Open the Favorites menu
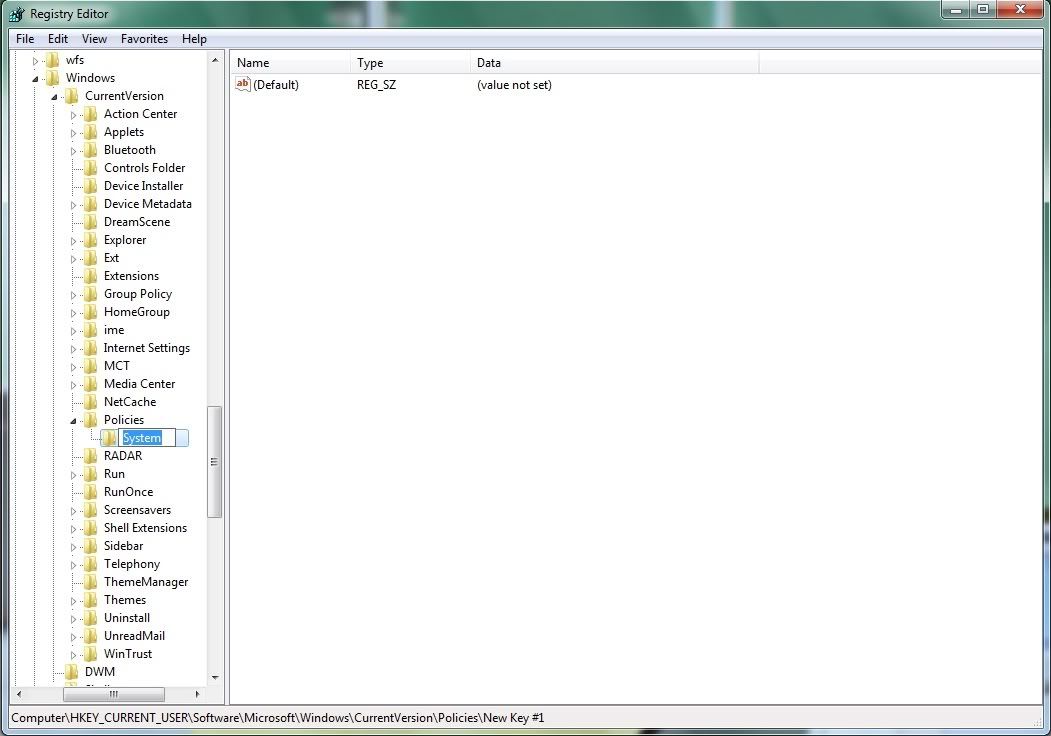Viewport: 1051px width, 736px height. click(x=144, y=39)
